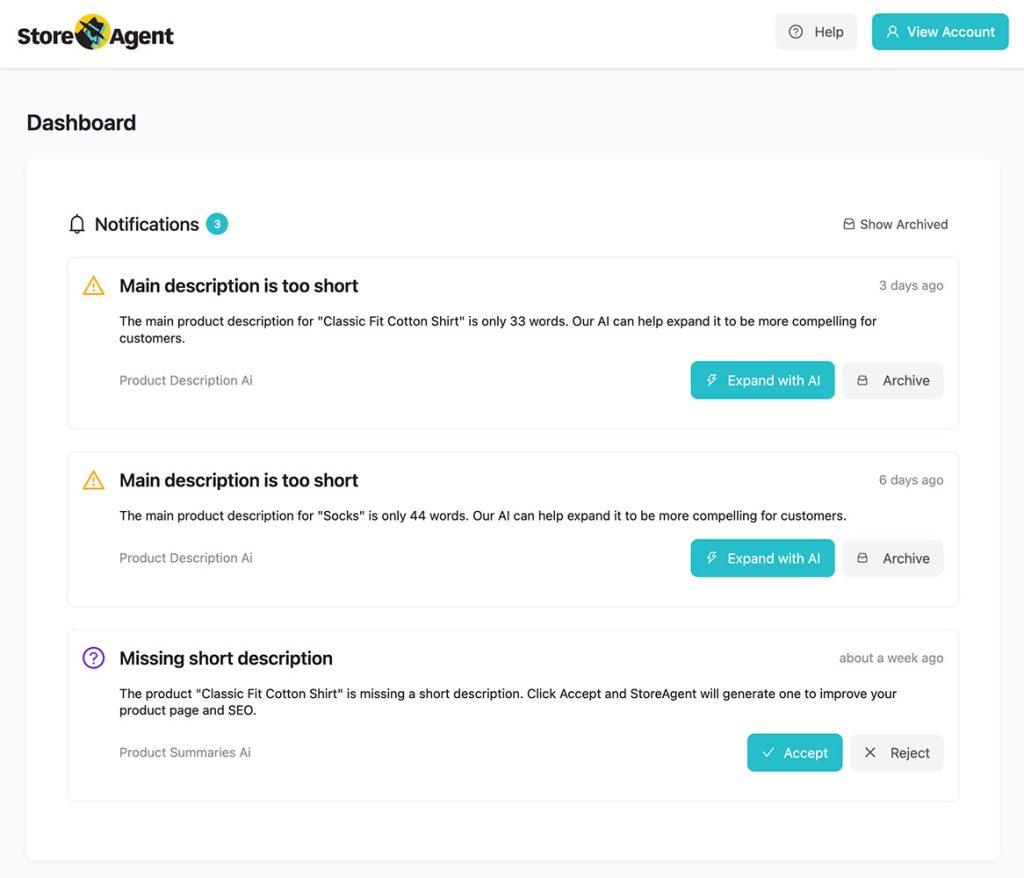The height and width of the screenshot is (878, 1024).
Task: Click the purple question mark icon
Action: click(93, 658)
